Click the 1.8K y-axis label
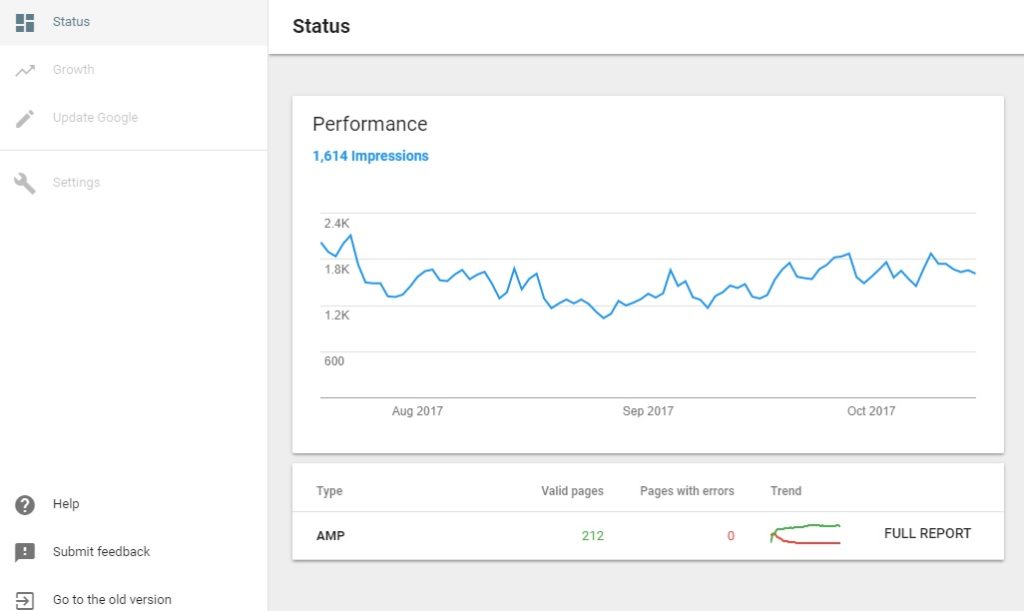The image size is (1024, 611). (336, 269)
